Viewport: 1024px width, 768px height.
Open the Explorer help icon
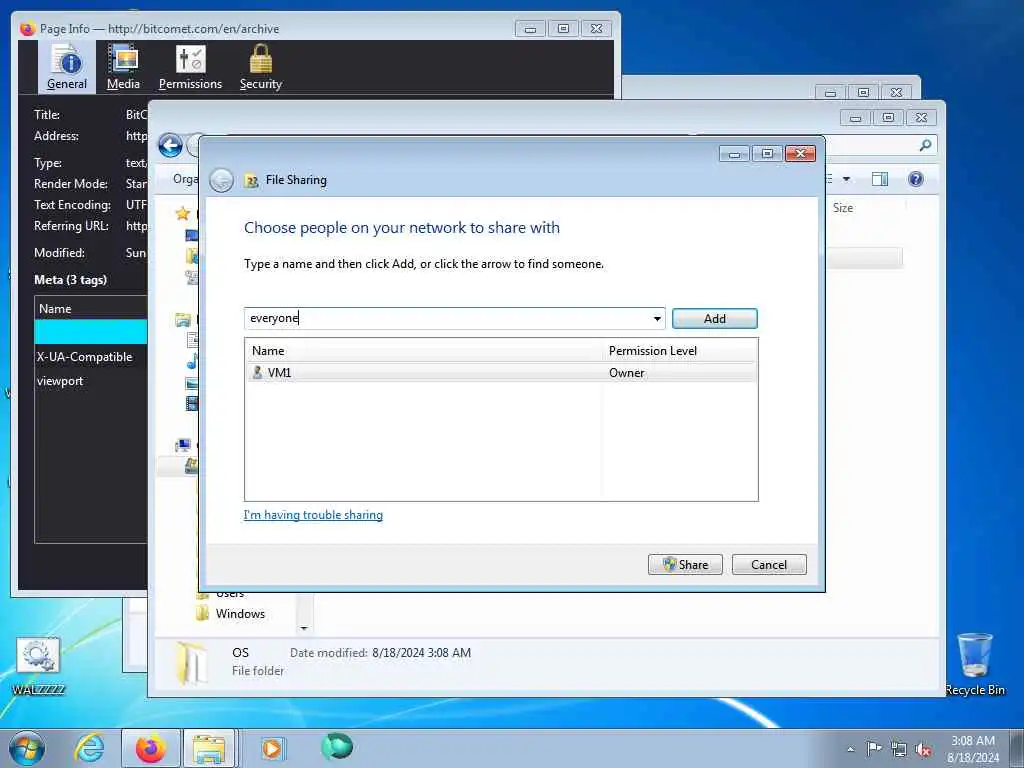coord(916,179)
